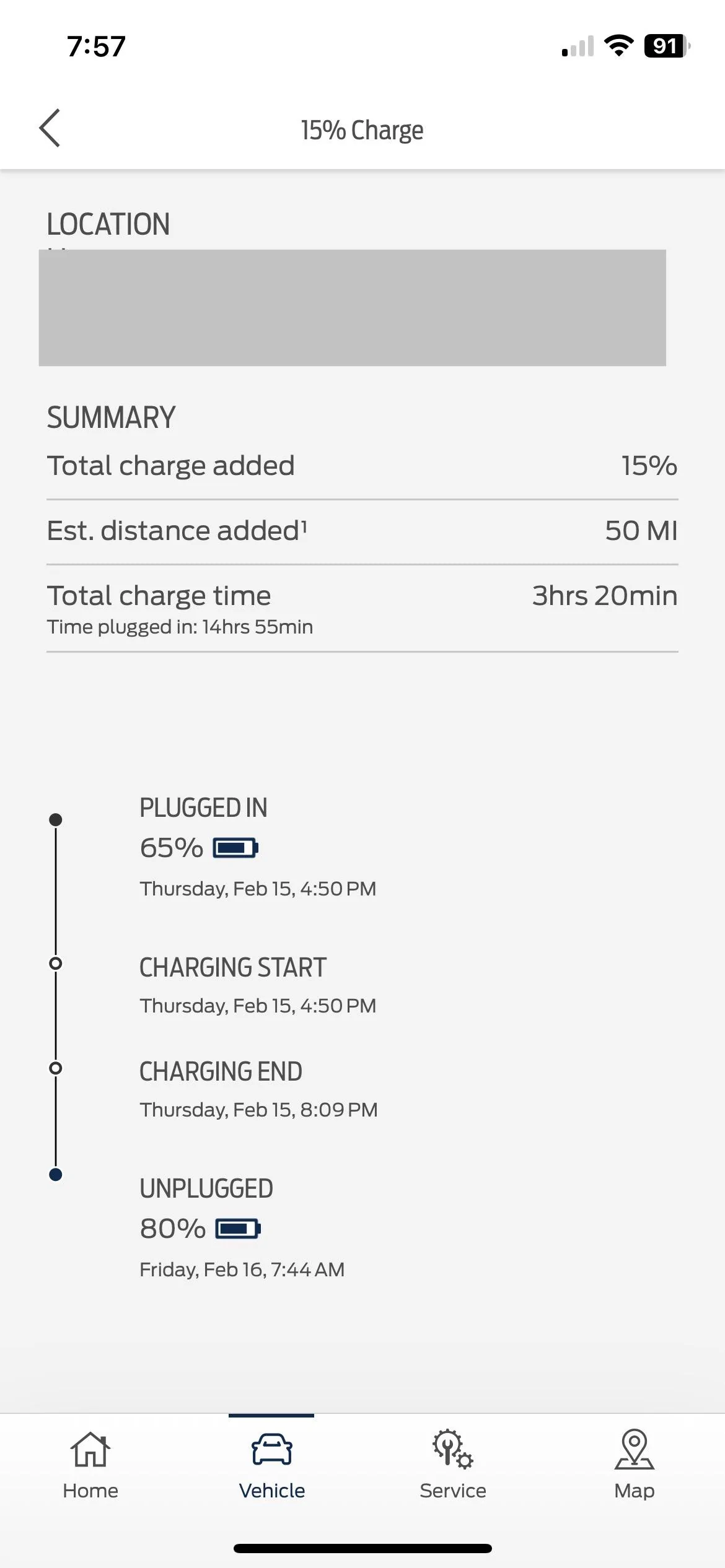Tap the Unplugged timeline dot
The image size is (725, 1568).
click(x=56, y=1175)
